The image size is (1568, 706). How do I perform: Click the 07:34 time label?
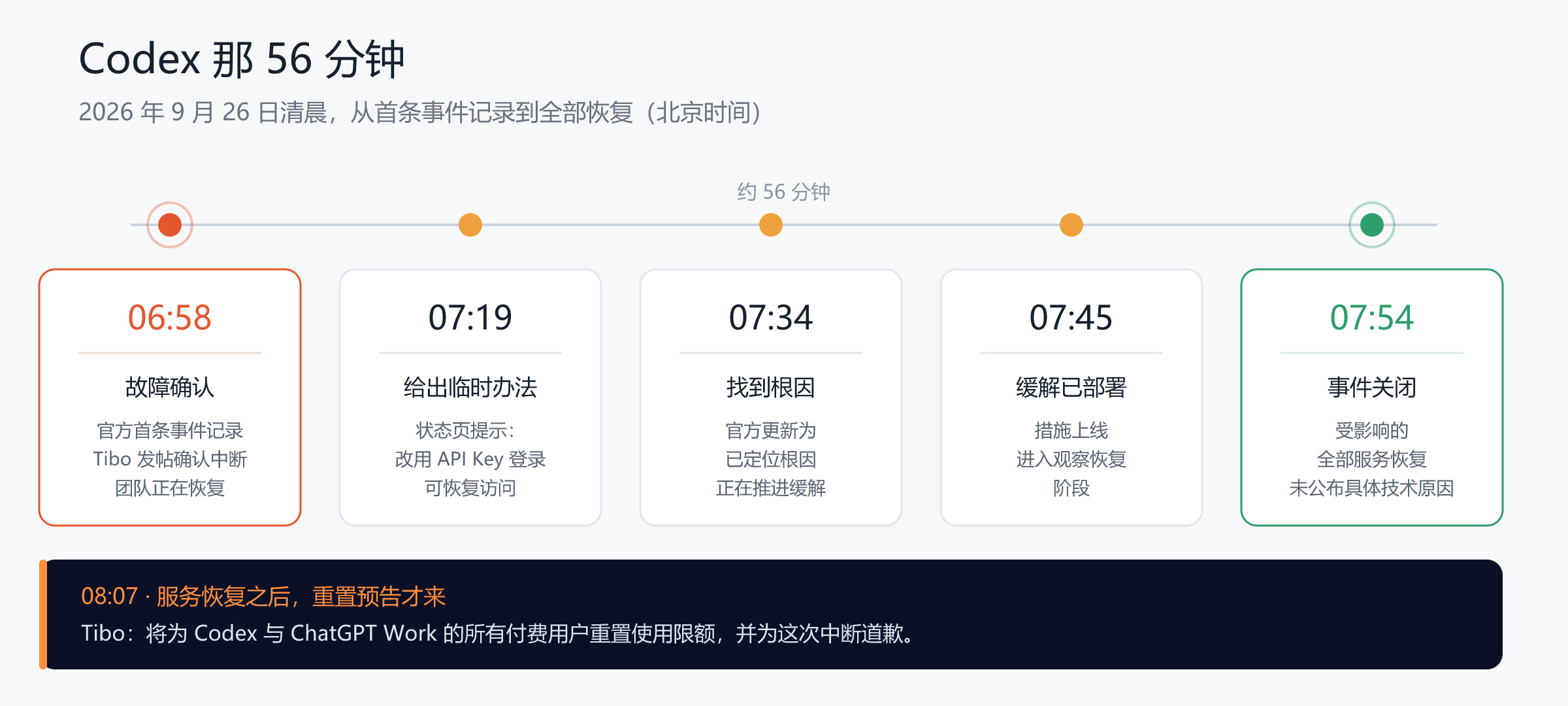pyautogui.click(x=771, y=318)
